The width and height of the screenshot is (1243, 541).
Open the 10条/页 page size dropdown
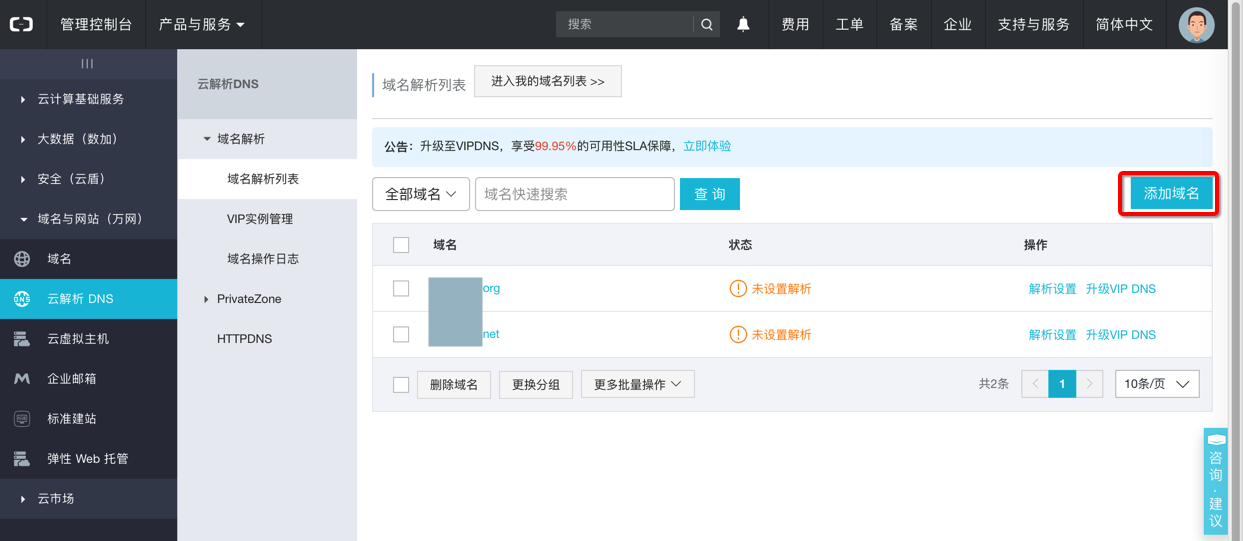tap(1157, 384)
